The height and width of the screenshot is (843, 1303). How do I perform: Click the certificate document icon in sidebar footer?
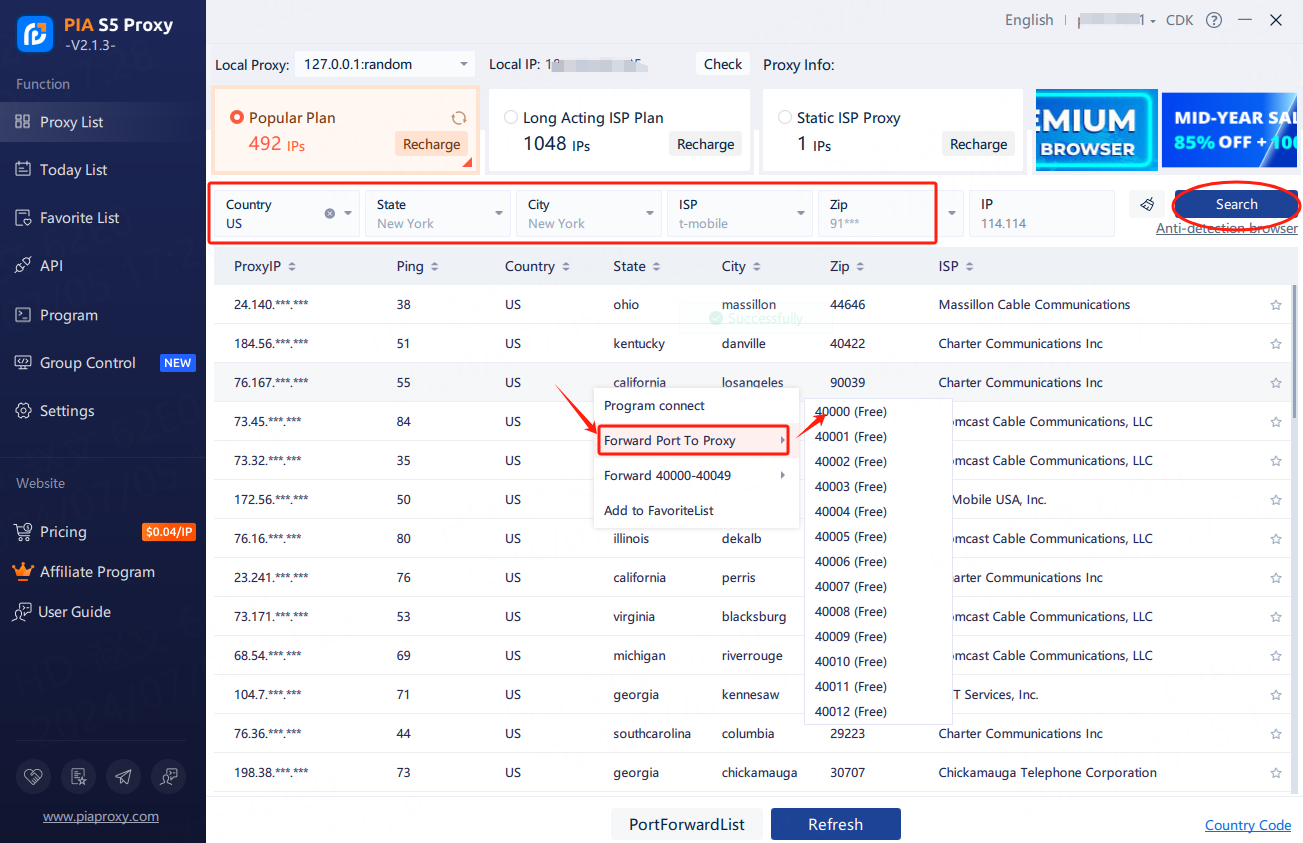point(78,776)
